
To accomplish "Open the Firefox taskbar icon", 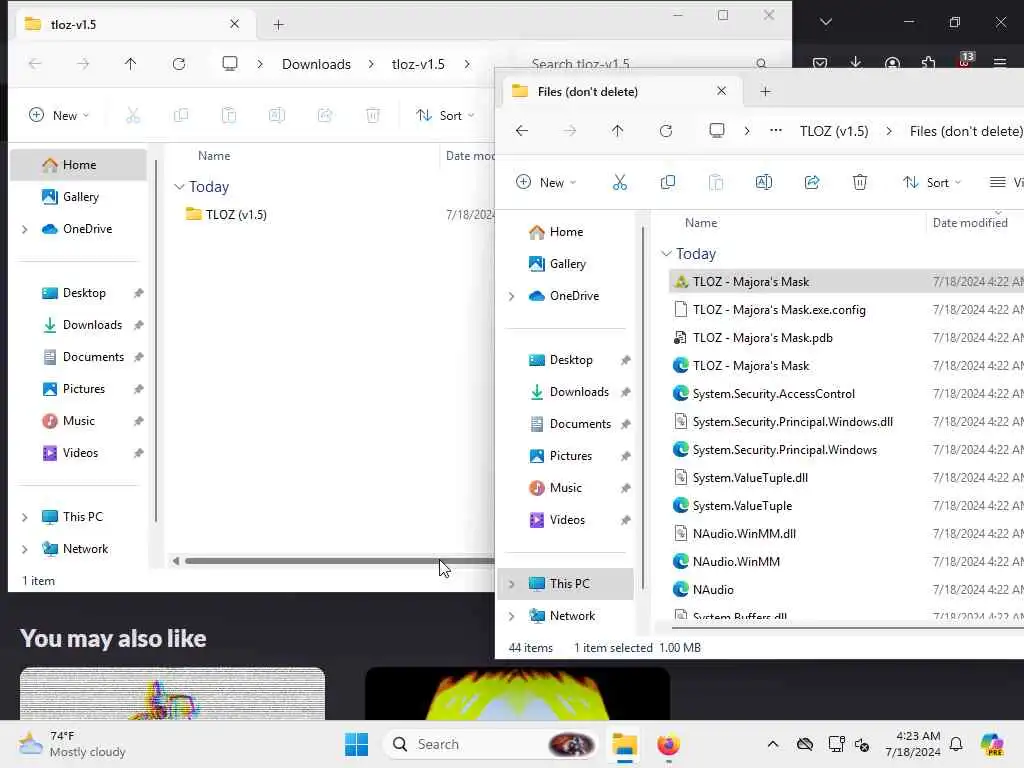I will (x=668, y=744).
